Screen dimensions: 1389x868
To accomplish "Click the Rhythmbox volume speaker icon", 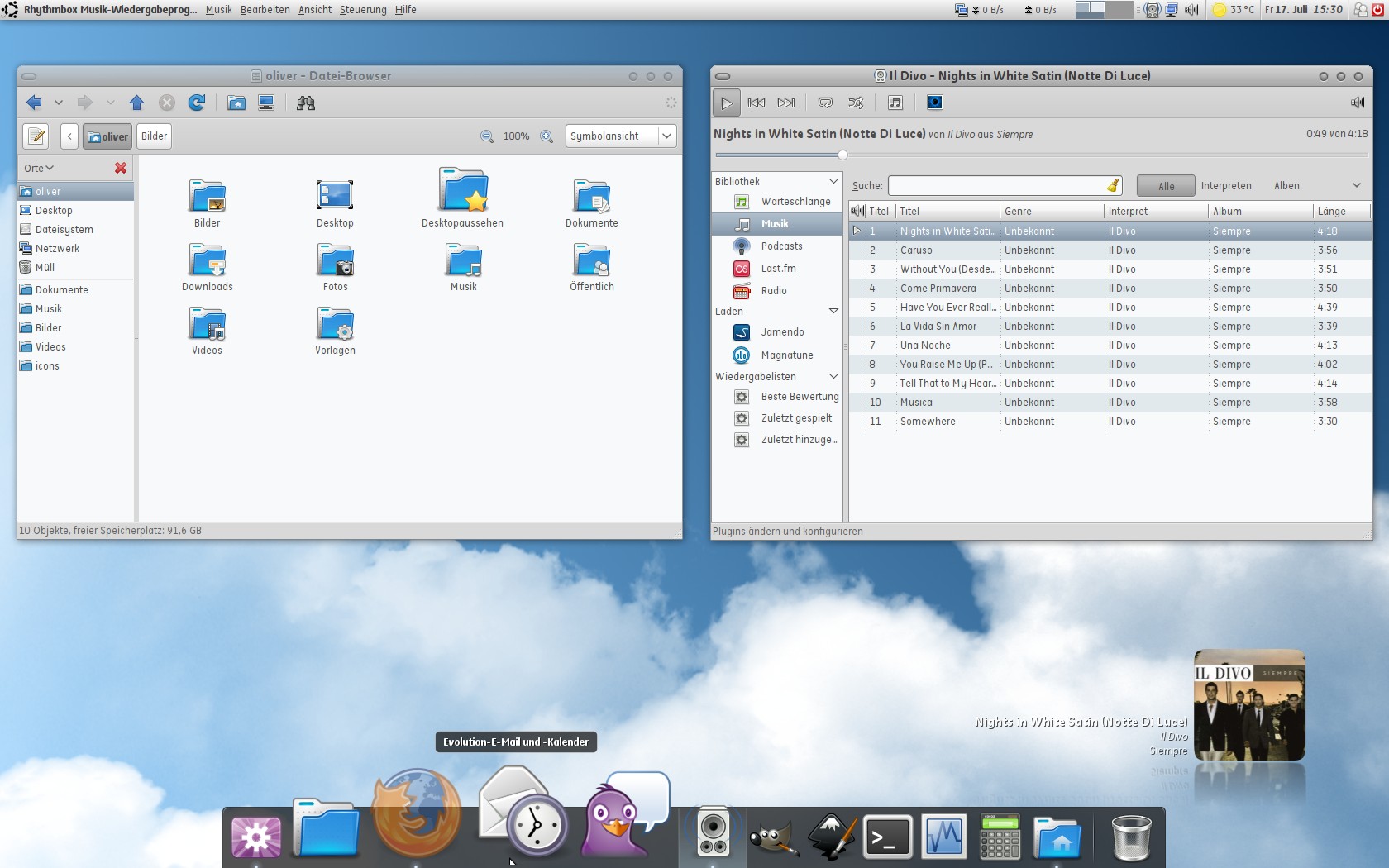I will click(1357, 103).
